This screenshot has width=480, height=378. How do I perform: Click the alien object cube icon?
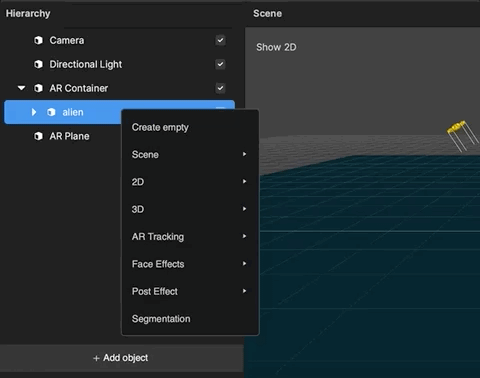click(51, 112)
